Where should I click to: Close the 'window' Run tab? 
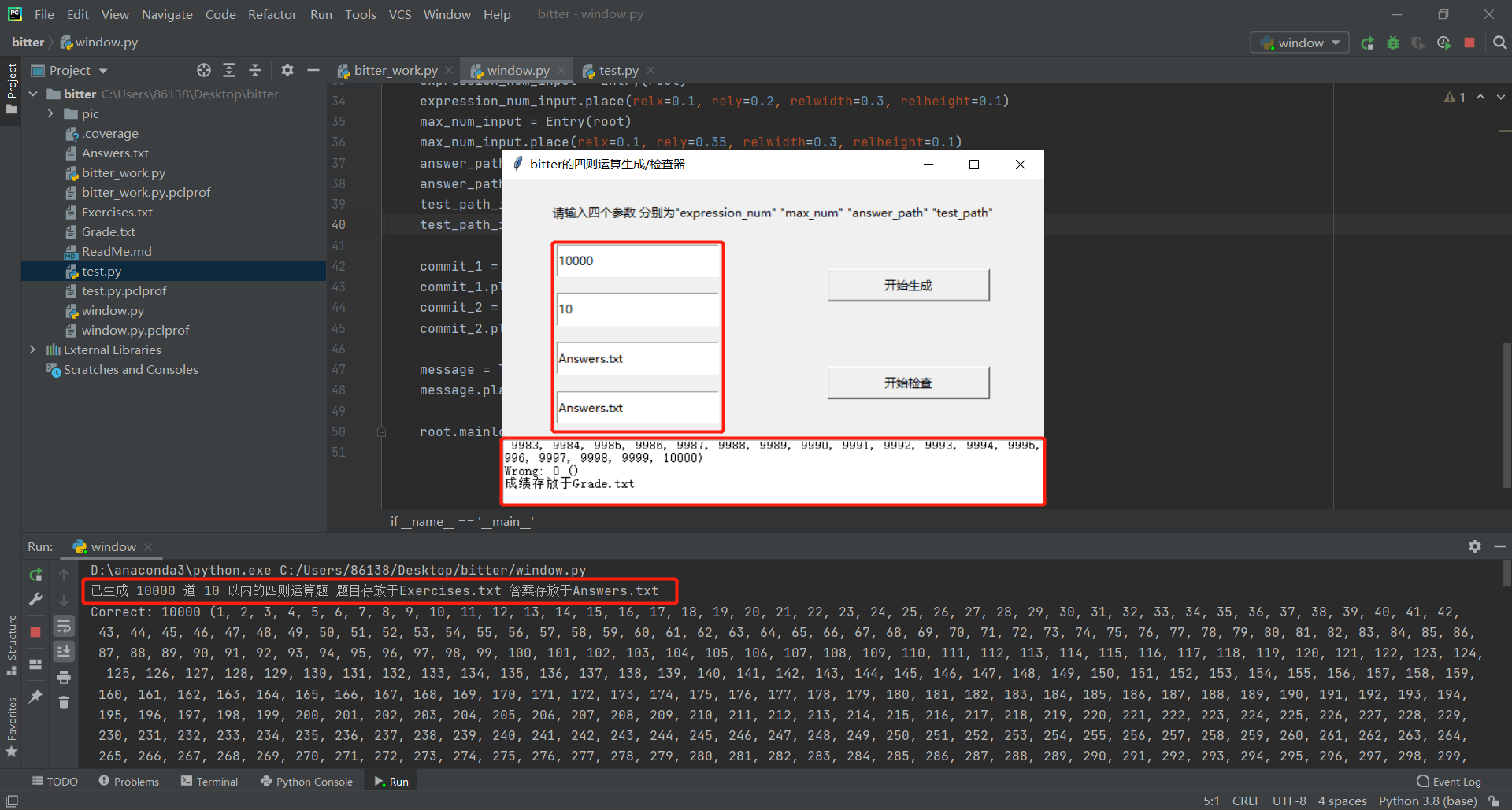[148, 547]
